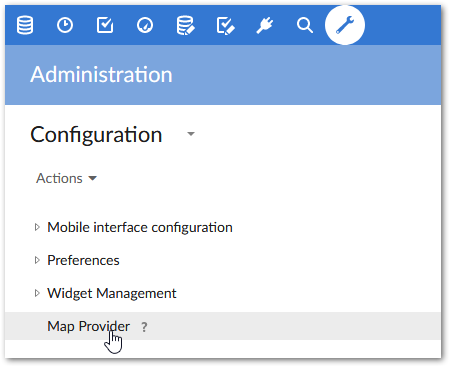Click the Mobile interface configuration label
The height and width of the screenshot is (367, 450).
140,228
